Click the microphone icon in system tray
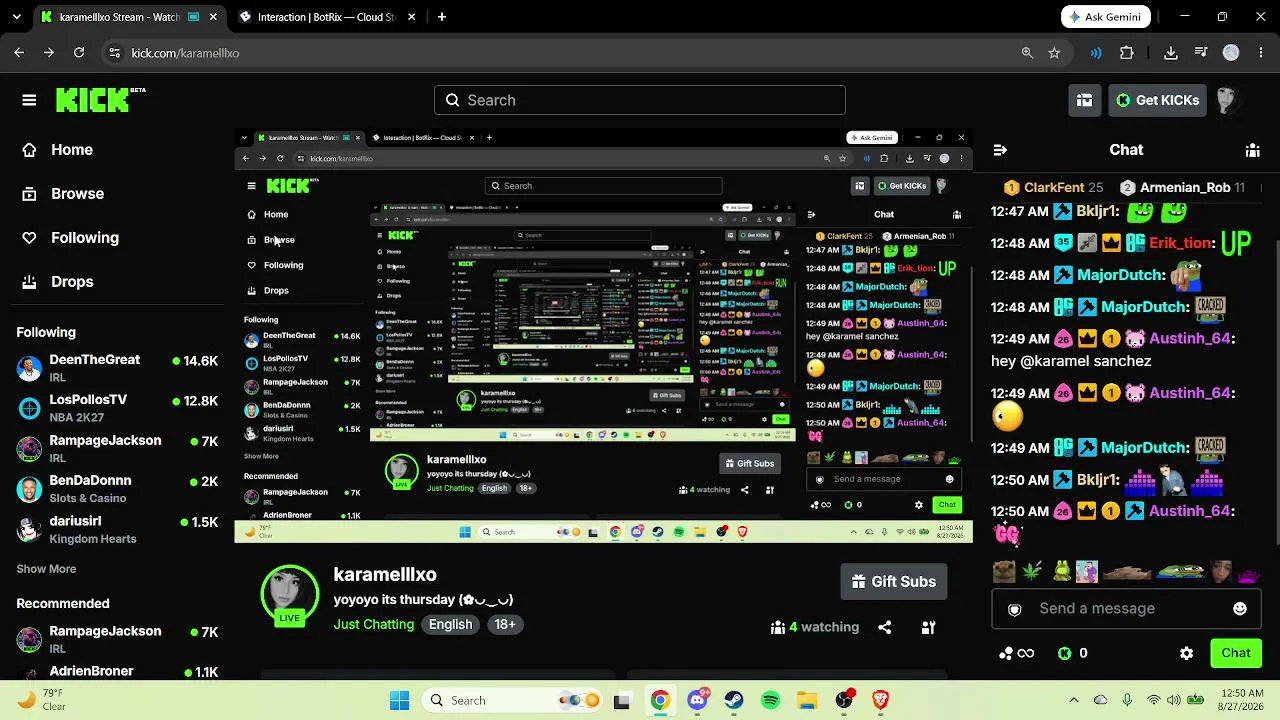The height and width of the screenshot is (720, 1280). tap(1127, 700)
